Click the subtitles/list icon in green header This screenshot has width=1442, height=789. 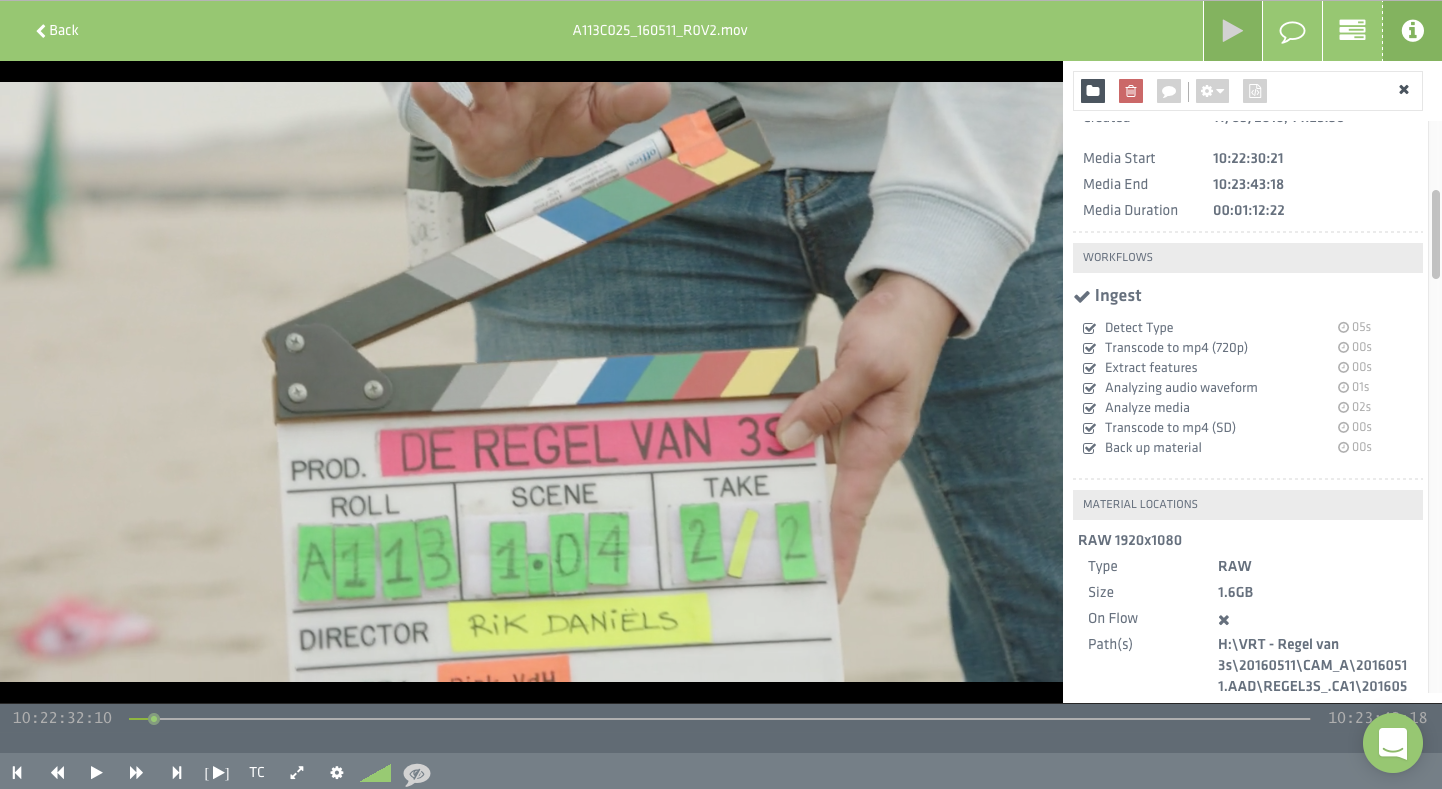click(1352, 30)
